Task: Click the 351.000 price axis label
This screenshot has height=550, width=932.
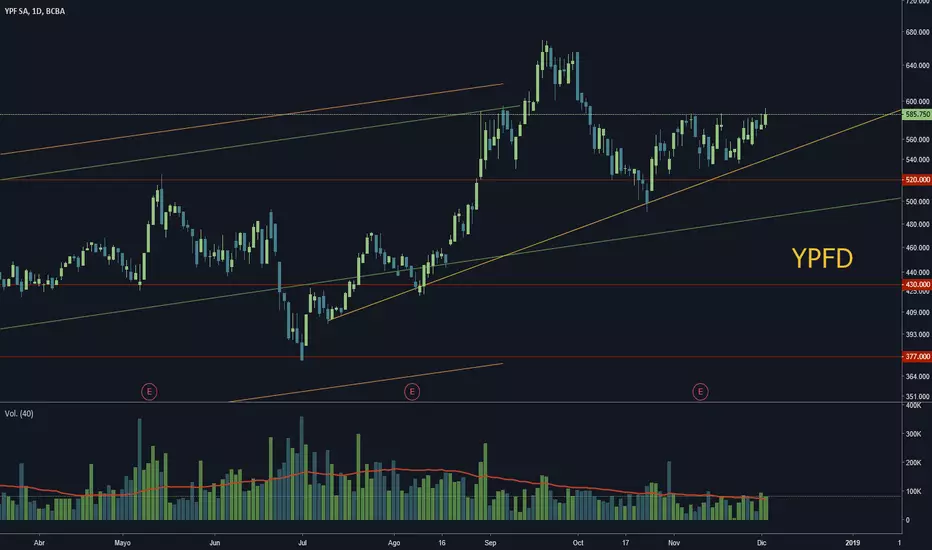Action: click(x=917, y=397)
